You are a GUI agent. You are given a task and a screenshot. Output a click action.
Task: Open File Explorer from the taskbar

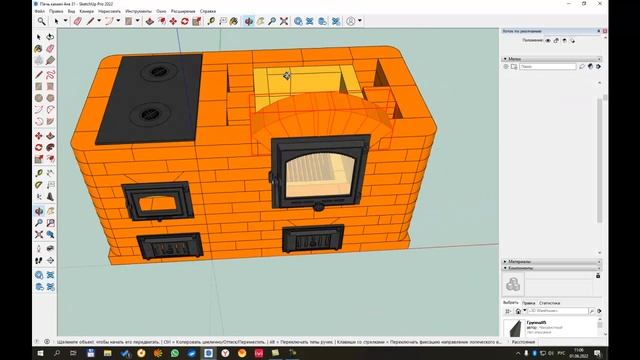pyautogui.click(x=107, y=353)
